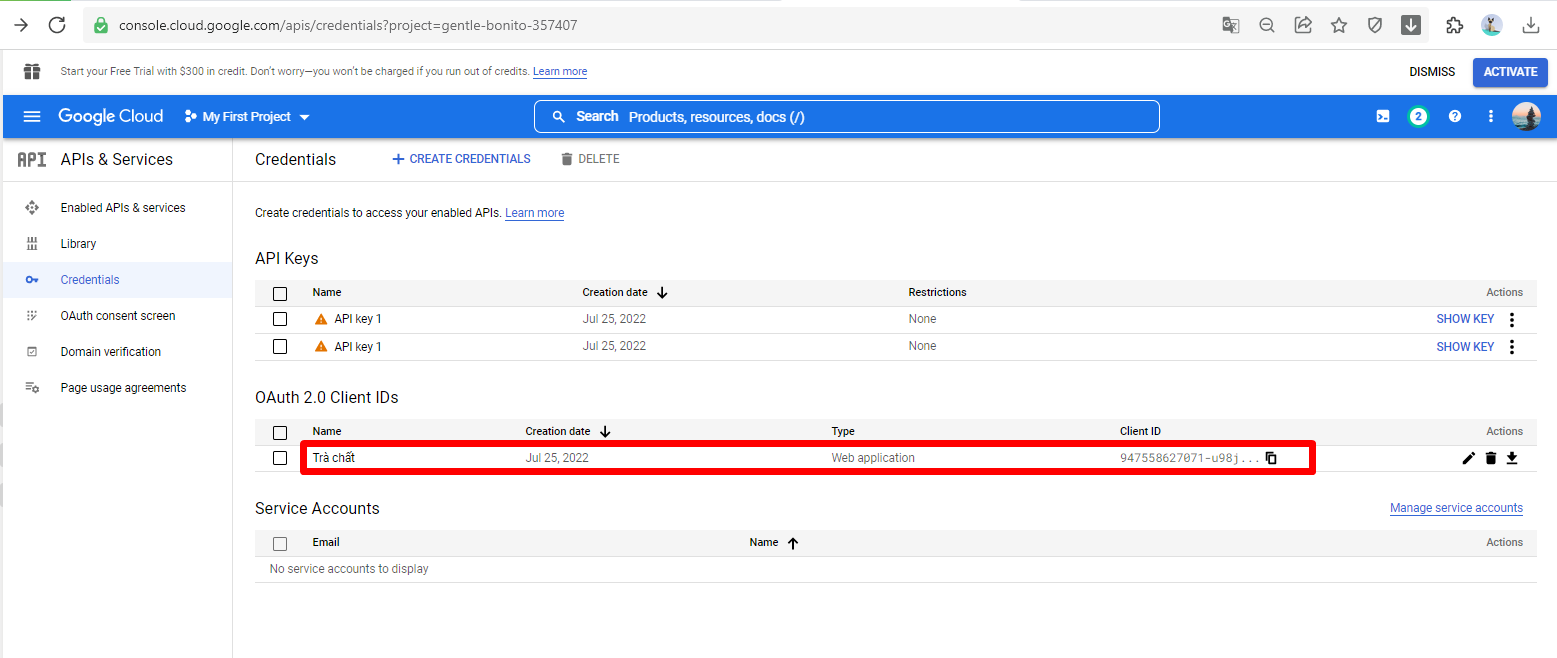This screenshot has height=658, width=1557.
Task: Open Library in the sidebar
Action: 78,244
